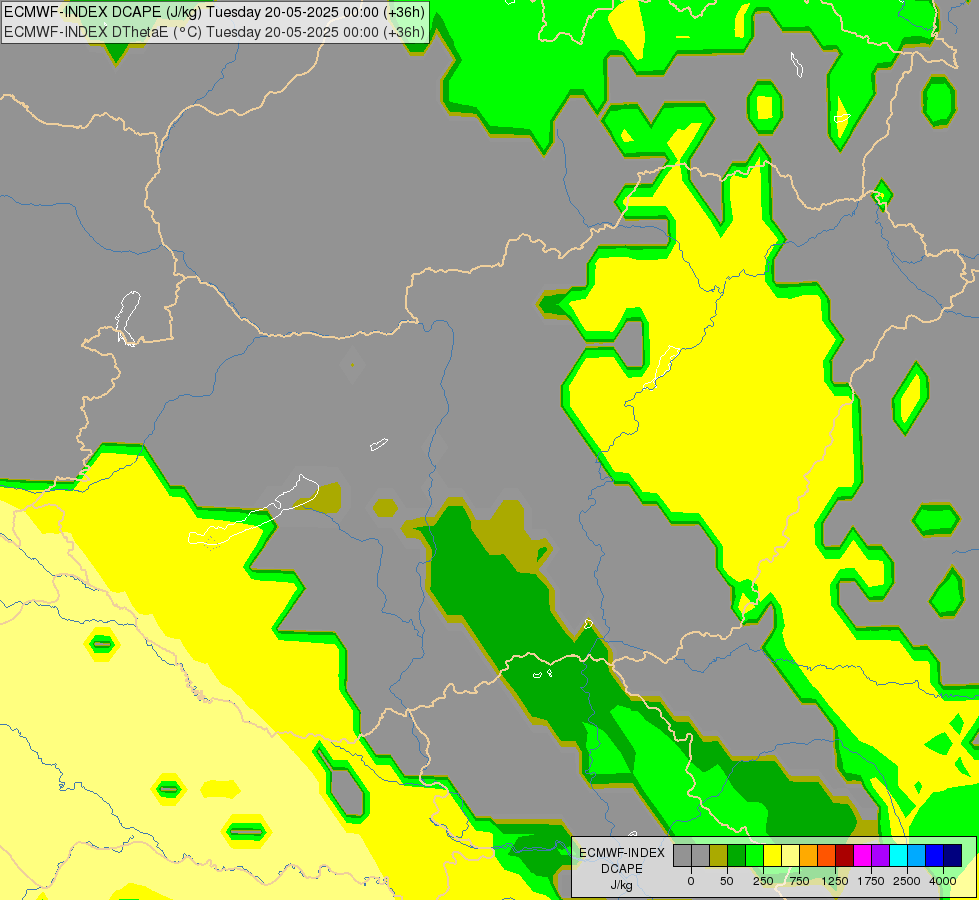Click the dark green legend swatch
Viewport: 979px width, 900px height.
(x=737, y=856)
